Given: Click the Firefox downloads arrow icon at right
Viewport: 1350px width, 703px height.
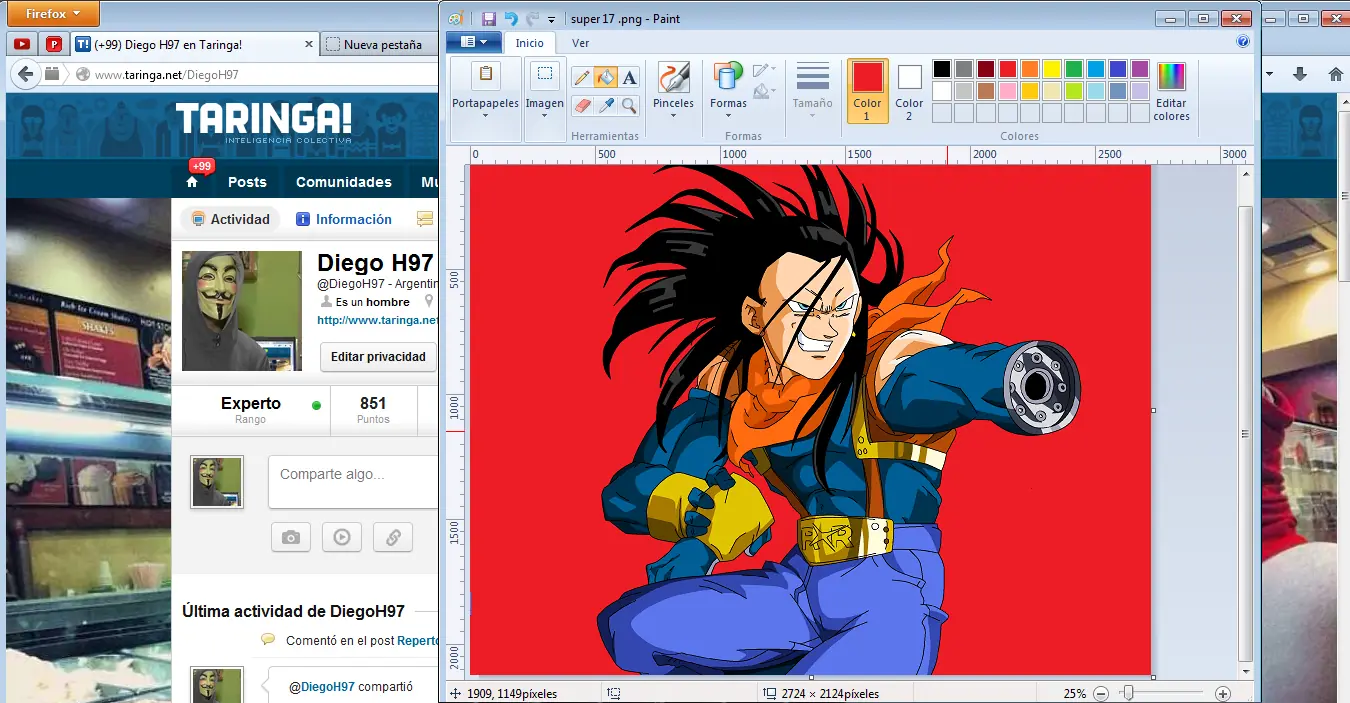Looking at the screenshot, I should (x=1300, y=74).
